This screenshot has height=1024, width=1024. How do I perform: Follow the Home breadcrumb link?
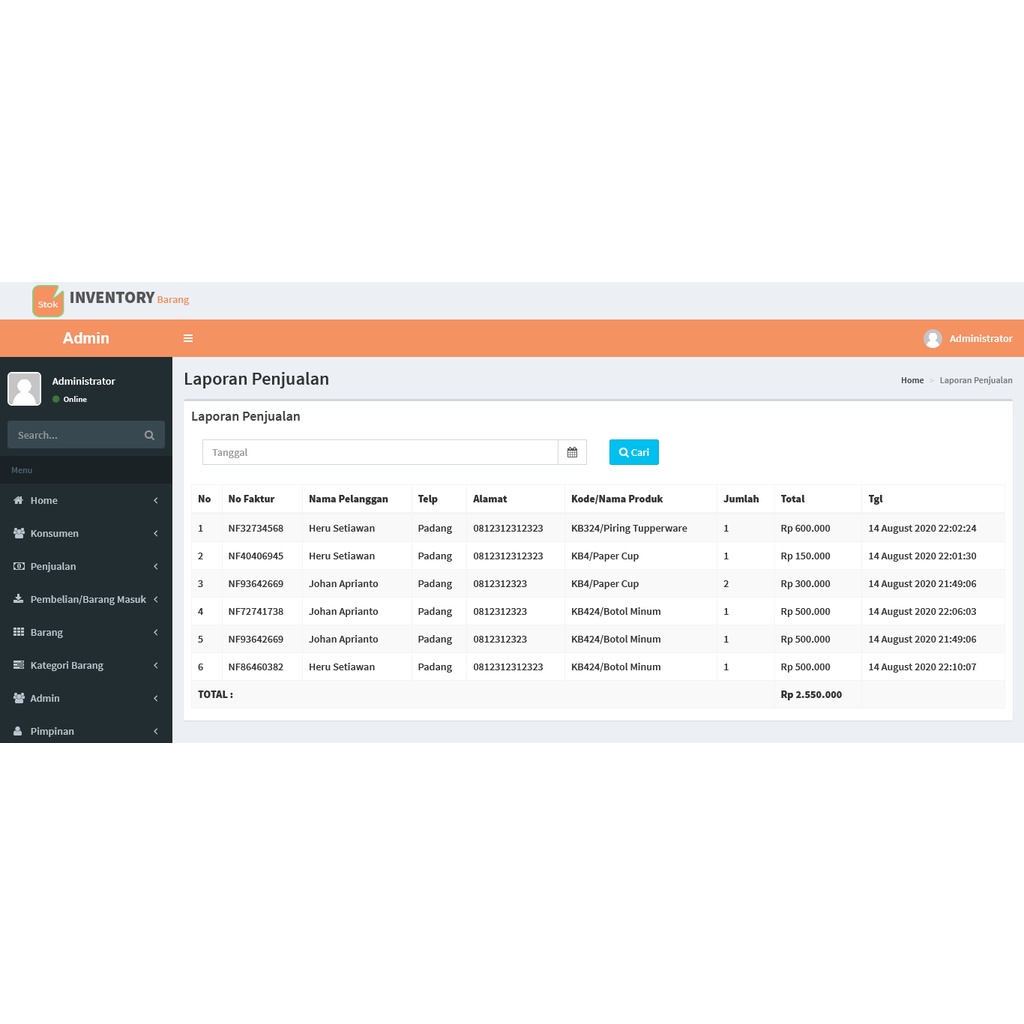(912, 380)
